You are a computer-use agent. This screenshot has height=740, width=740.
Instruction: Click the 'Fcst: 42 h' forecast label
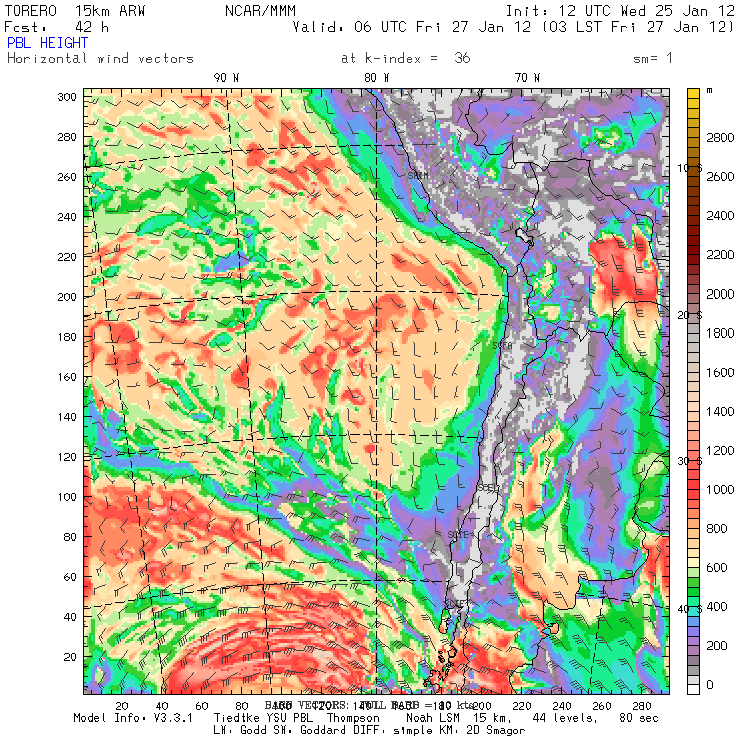[57, 27]
